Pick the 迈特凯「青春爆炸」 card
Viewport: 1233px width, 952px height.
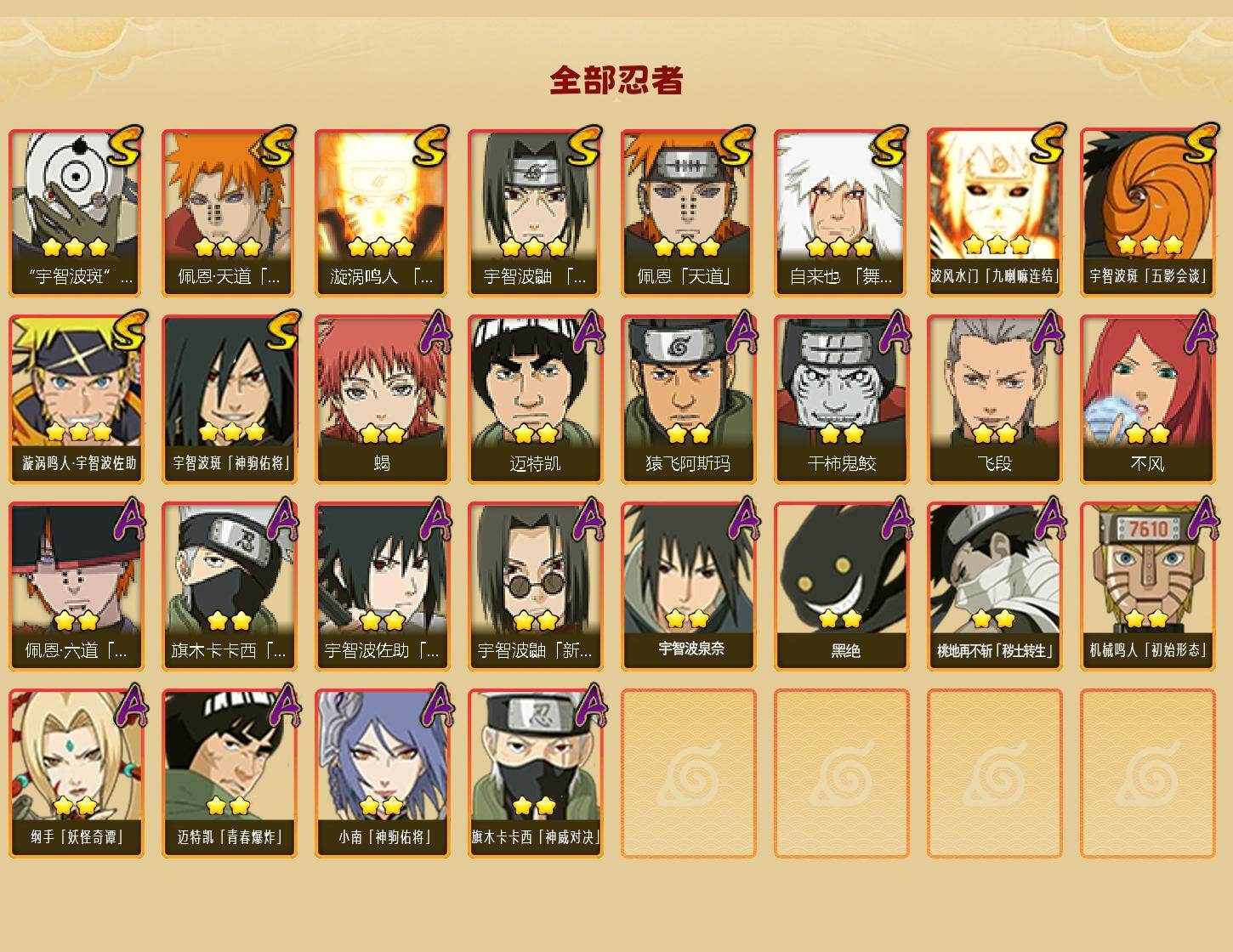(x=229, y=773)
